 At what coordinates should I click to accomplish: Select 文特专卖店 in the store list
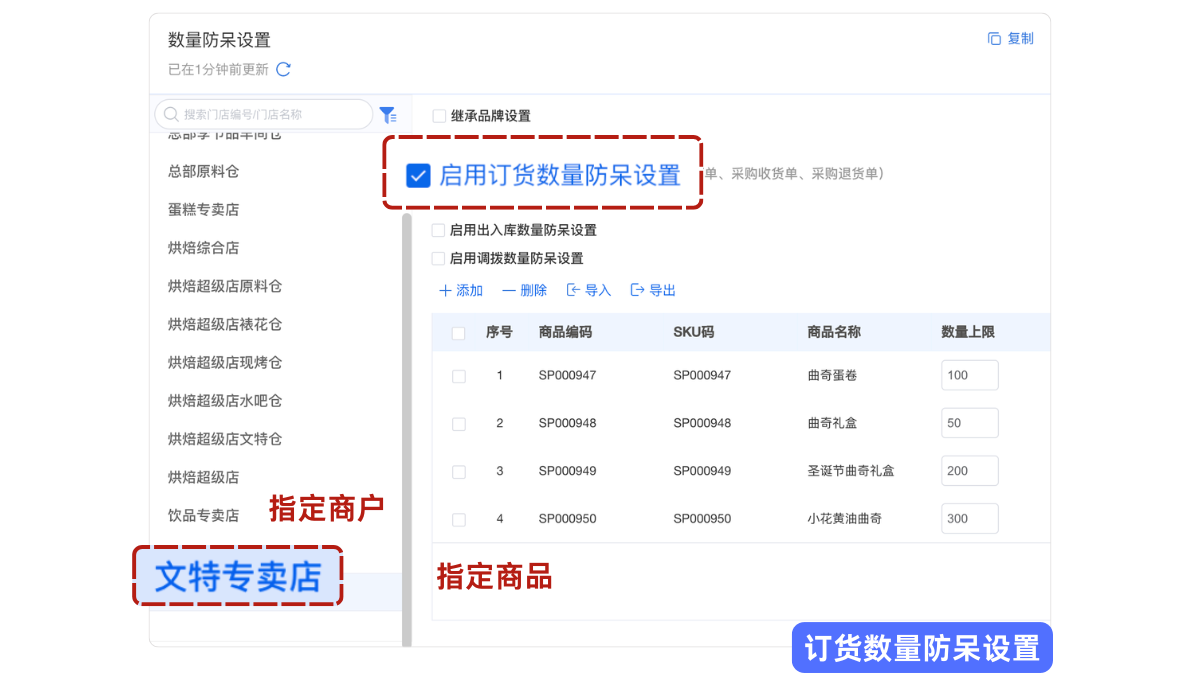tap(237, 576)
